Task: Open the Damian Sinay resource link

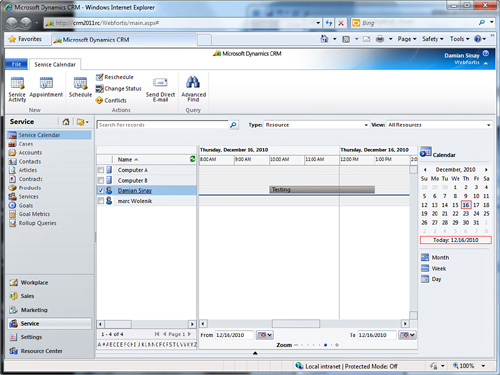Action: pos(135,191)
